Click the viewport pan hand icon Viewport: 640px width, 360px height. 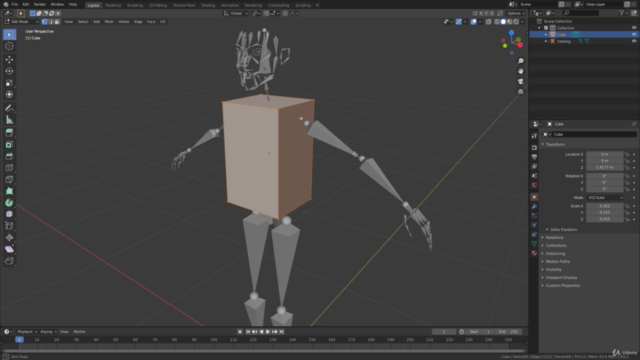pos(521,71)
